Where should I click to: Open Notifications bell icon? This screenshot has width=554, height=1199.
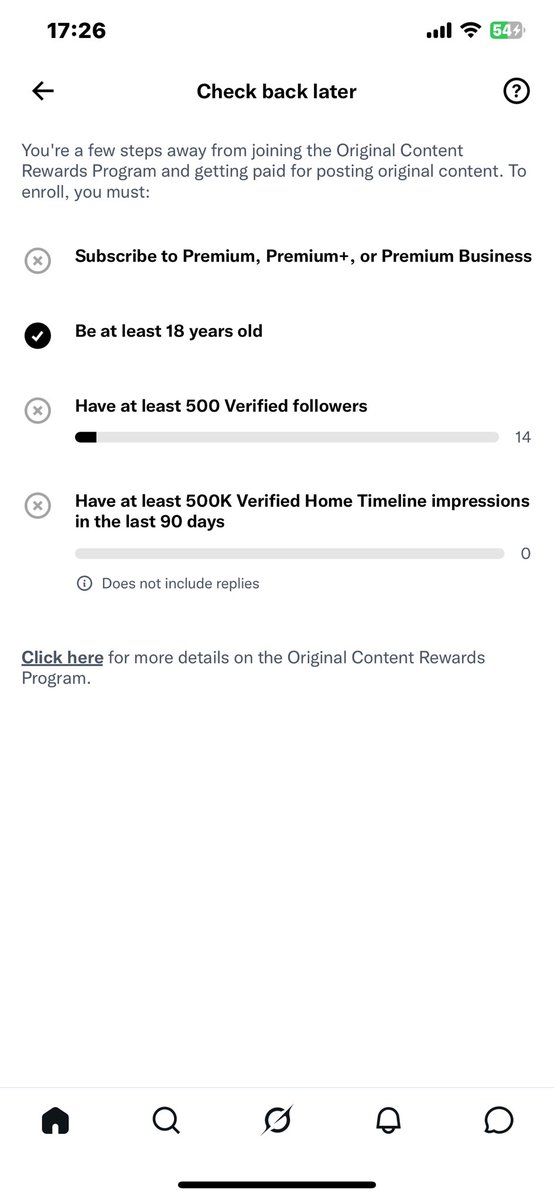pos(388,1120)
